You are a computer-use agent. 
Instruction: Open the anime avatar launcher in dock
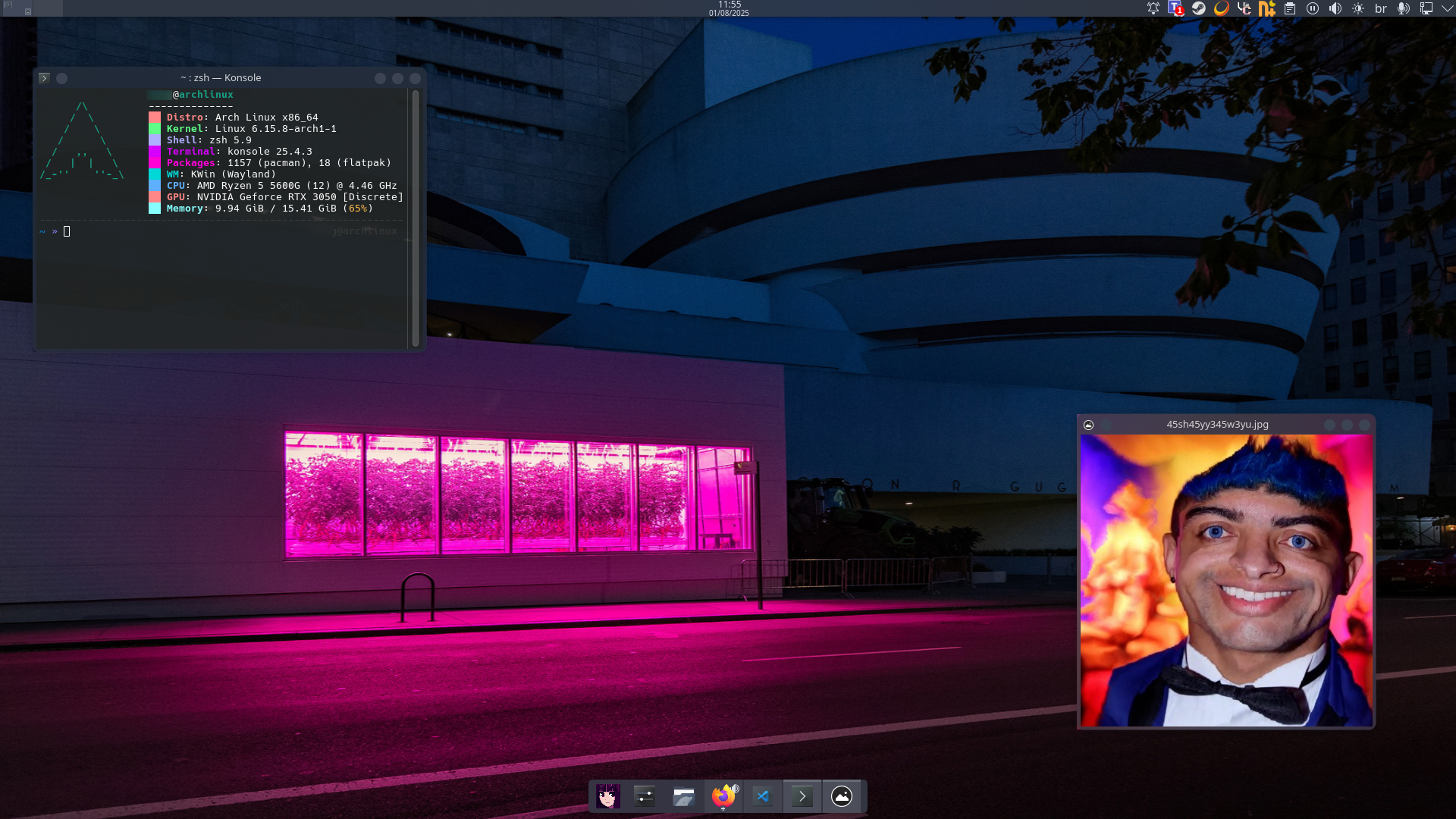tap(608, 796)
